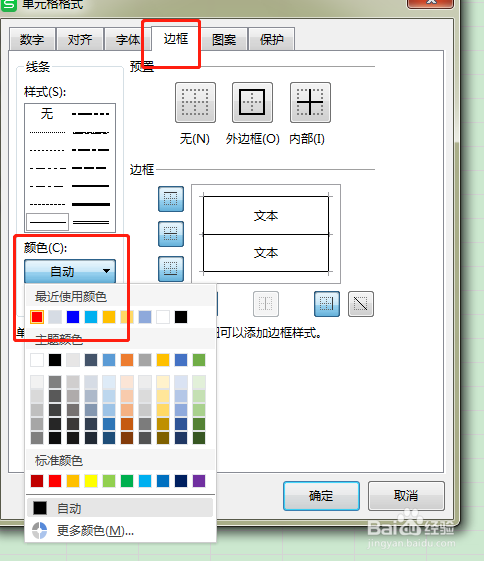484x561 pixels.
Task: Apply the 无(N) border preset icon
Action: point(195,103)
